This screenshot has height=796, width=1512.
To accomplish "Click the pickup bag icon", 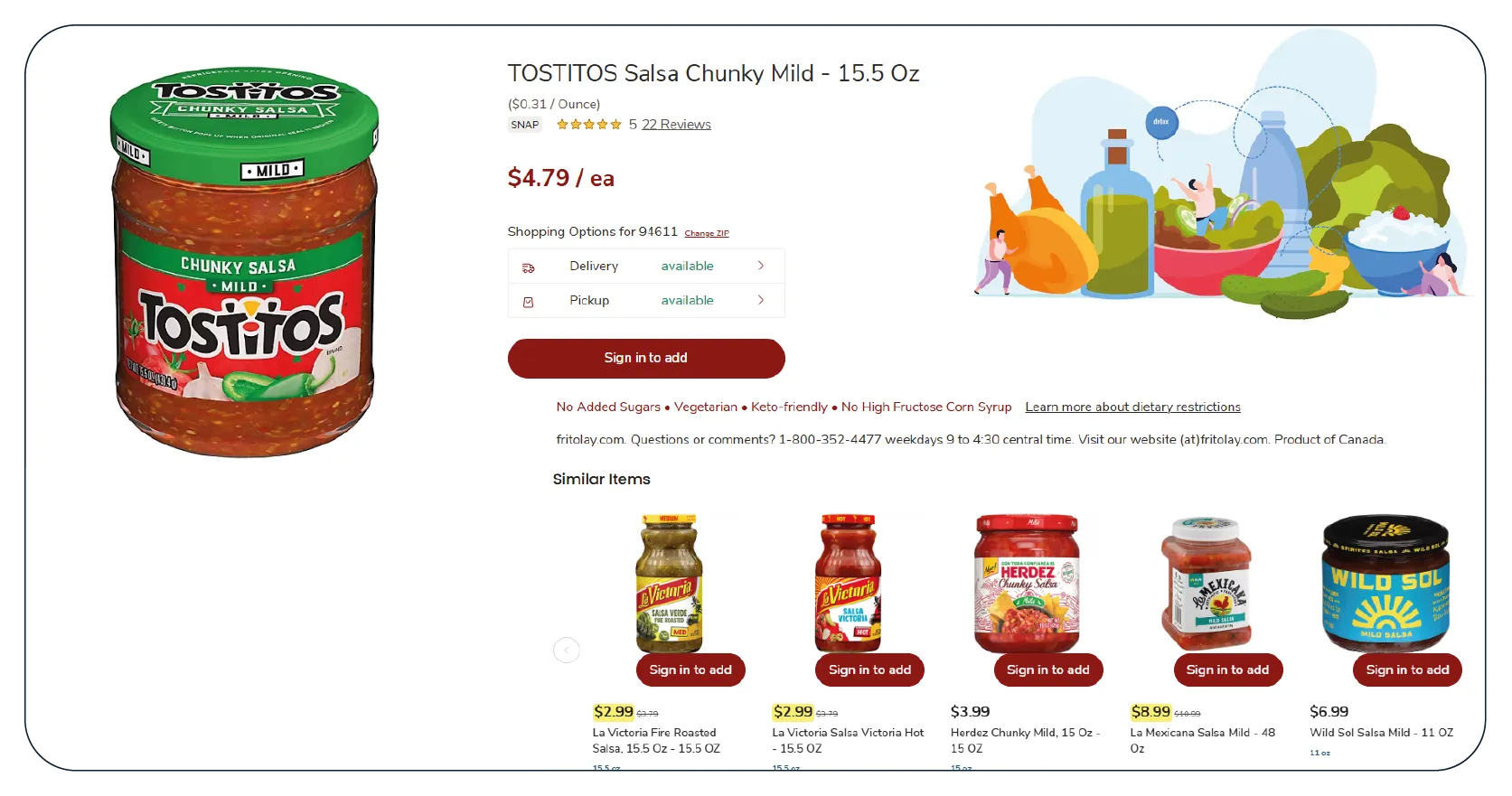I will pos(529,302).
